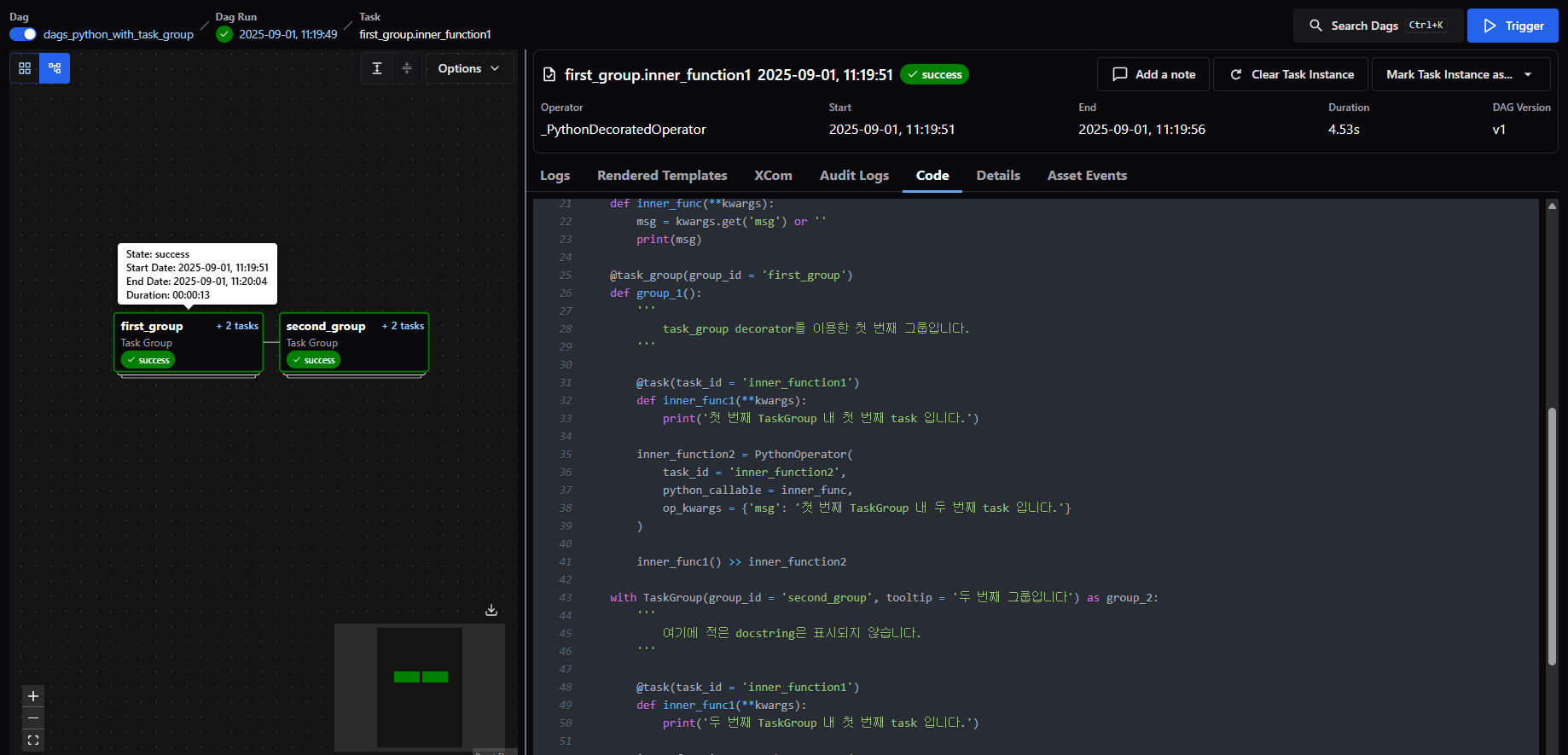The width and height of the screenshot is (1568, 755).
Task: Click Clear Task Instance button
Action: [1291, 74]
